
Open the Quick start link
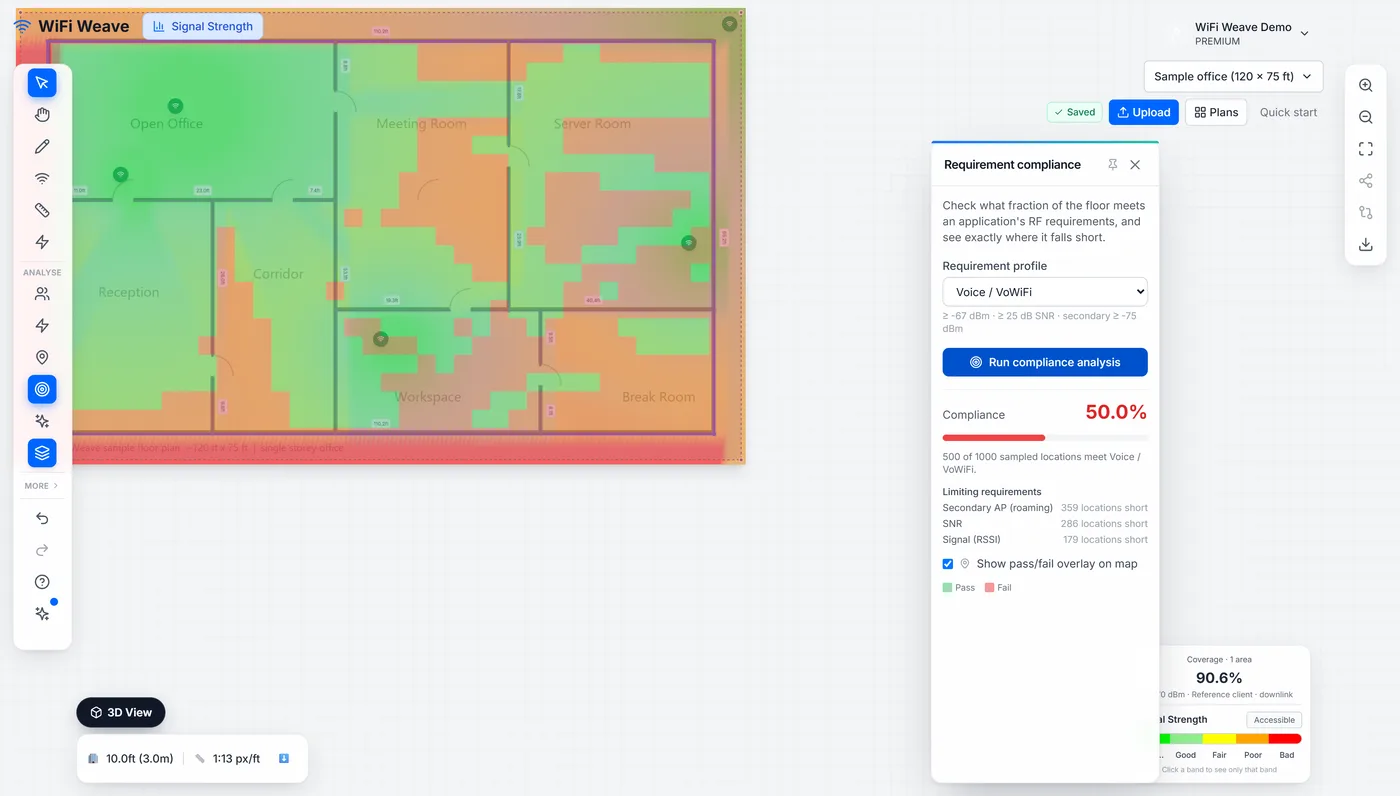(x=1288, y=112)
